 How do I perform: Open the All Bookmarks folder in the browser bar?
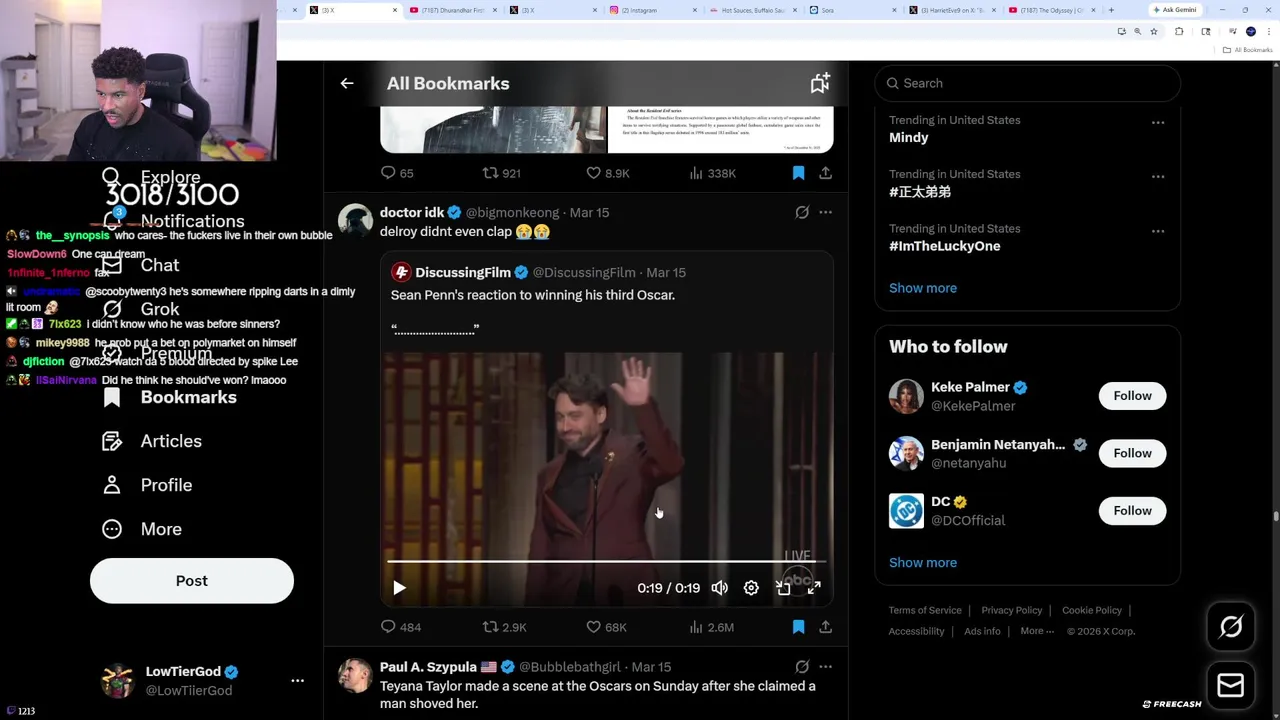click(1248, 50)
